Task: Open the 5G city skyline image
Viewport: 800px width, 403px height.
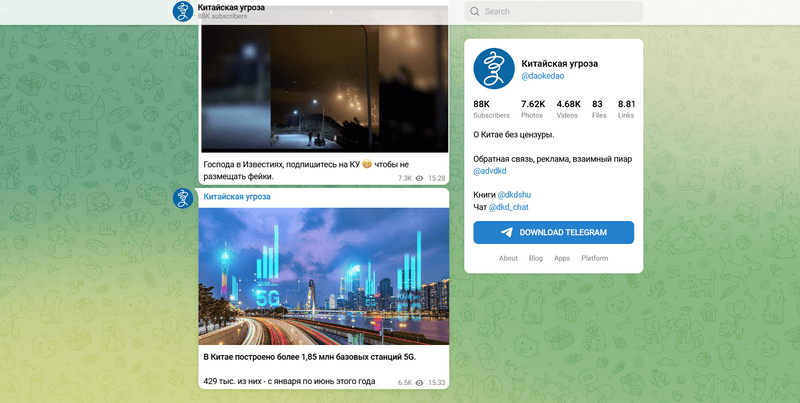Action: click(323, 276)
